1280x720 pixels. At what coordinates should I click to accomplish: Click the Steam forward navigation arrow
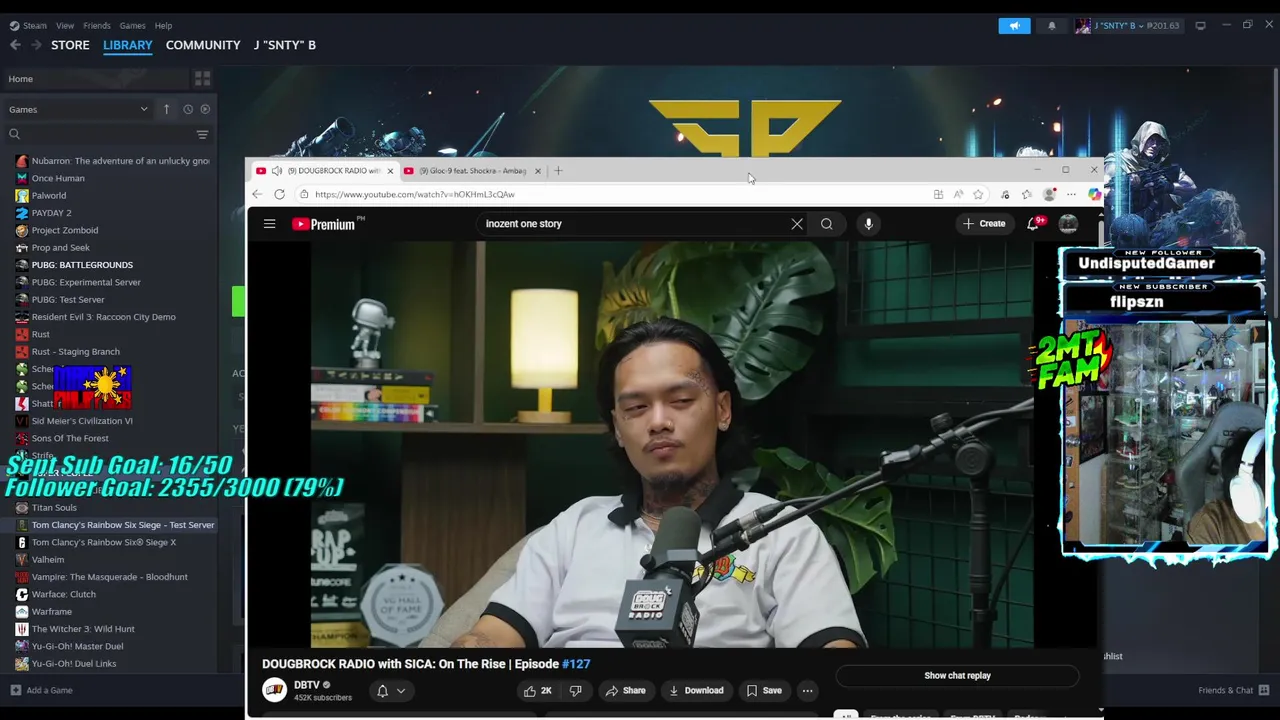[x=36, y=45]
